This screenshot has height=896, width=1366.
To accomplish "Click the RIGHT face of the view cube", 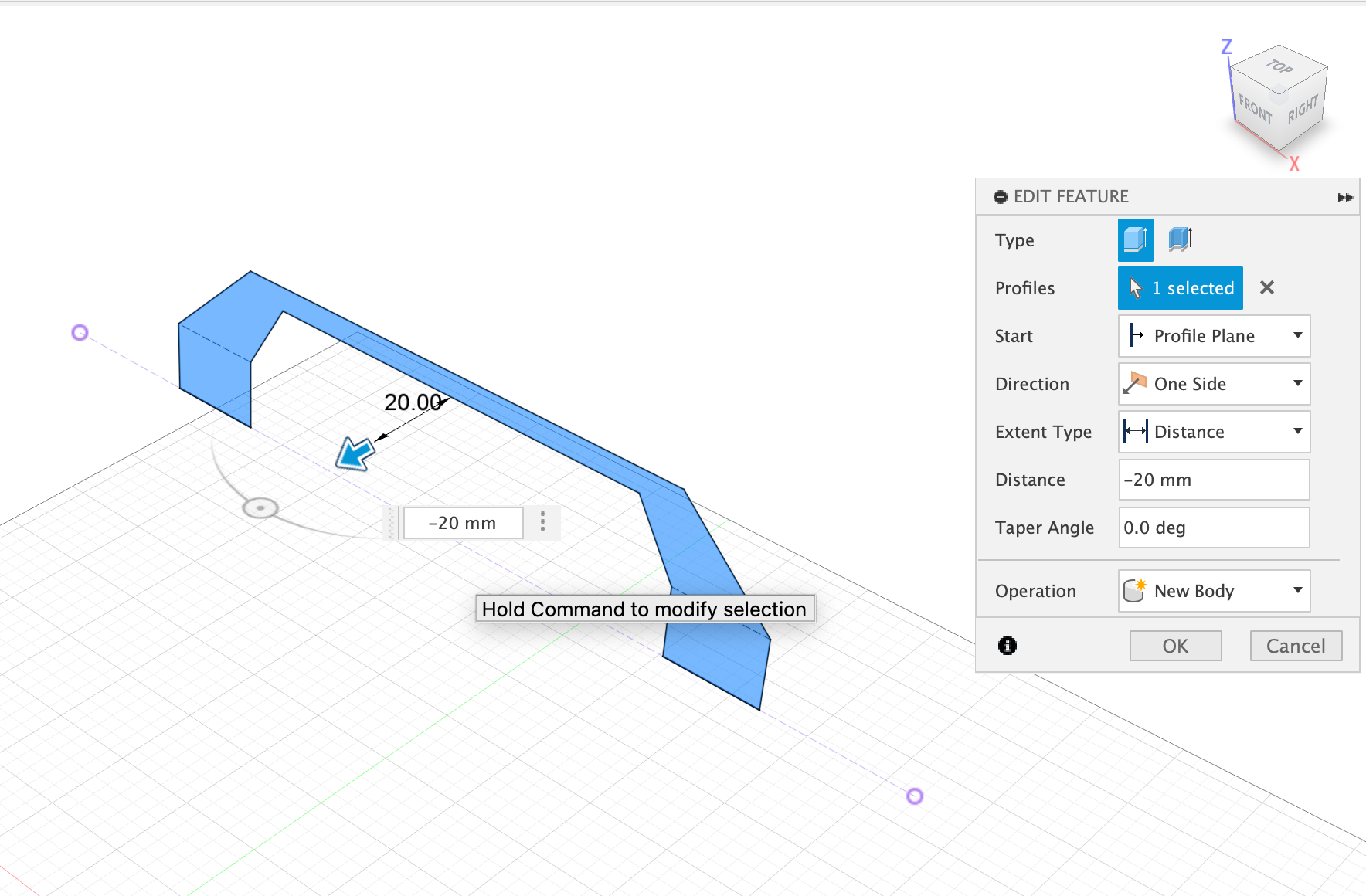I will [x=1303, y=110].
